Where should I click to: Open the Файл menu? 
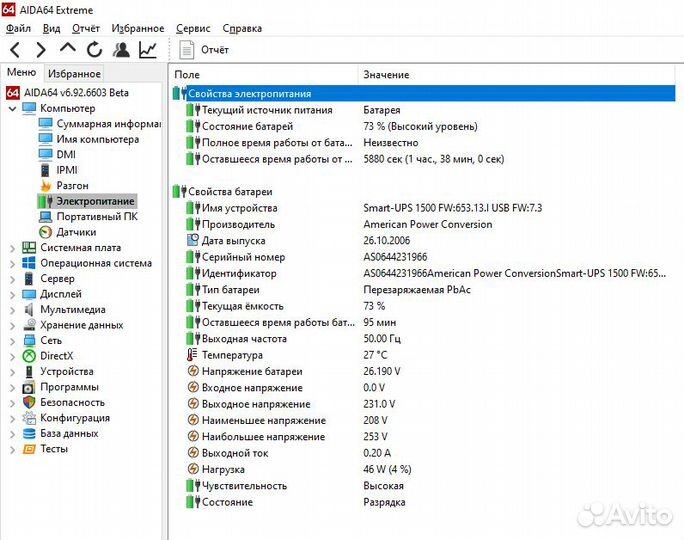(18, 28)
